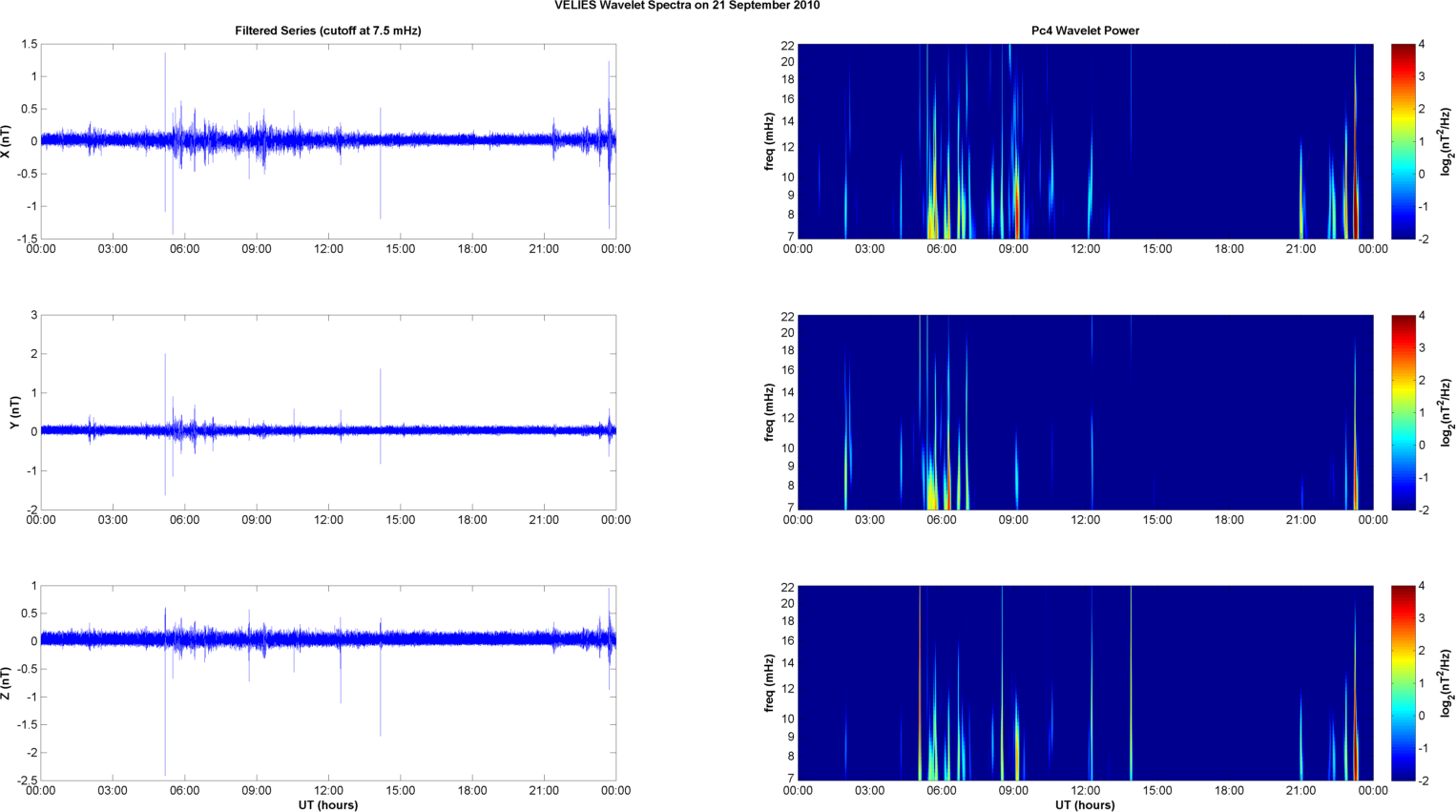Select the 'X (nT)' y-axis label
This screenshot has width=1456, height=812.
[x=7, y=141]
